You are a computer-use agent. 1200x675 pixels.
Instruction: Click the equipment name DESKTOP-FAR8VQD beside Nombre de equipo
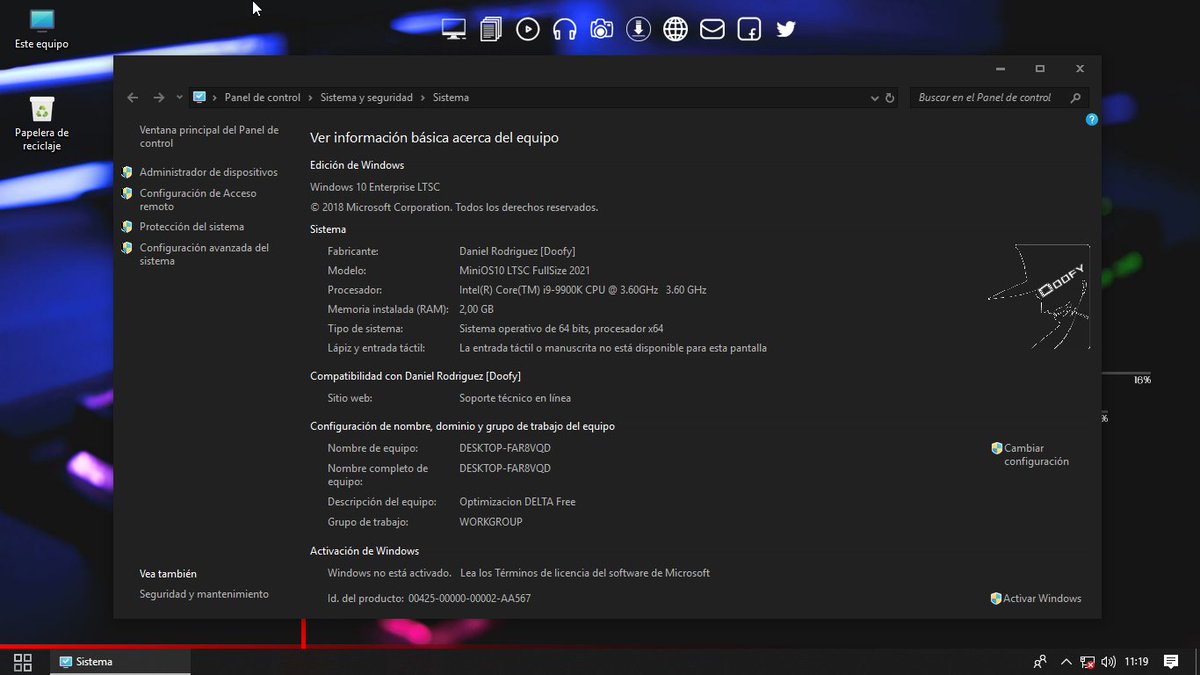505,448
